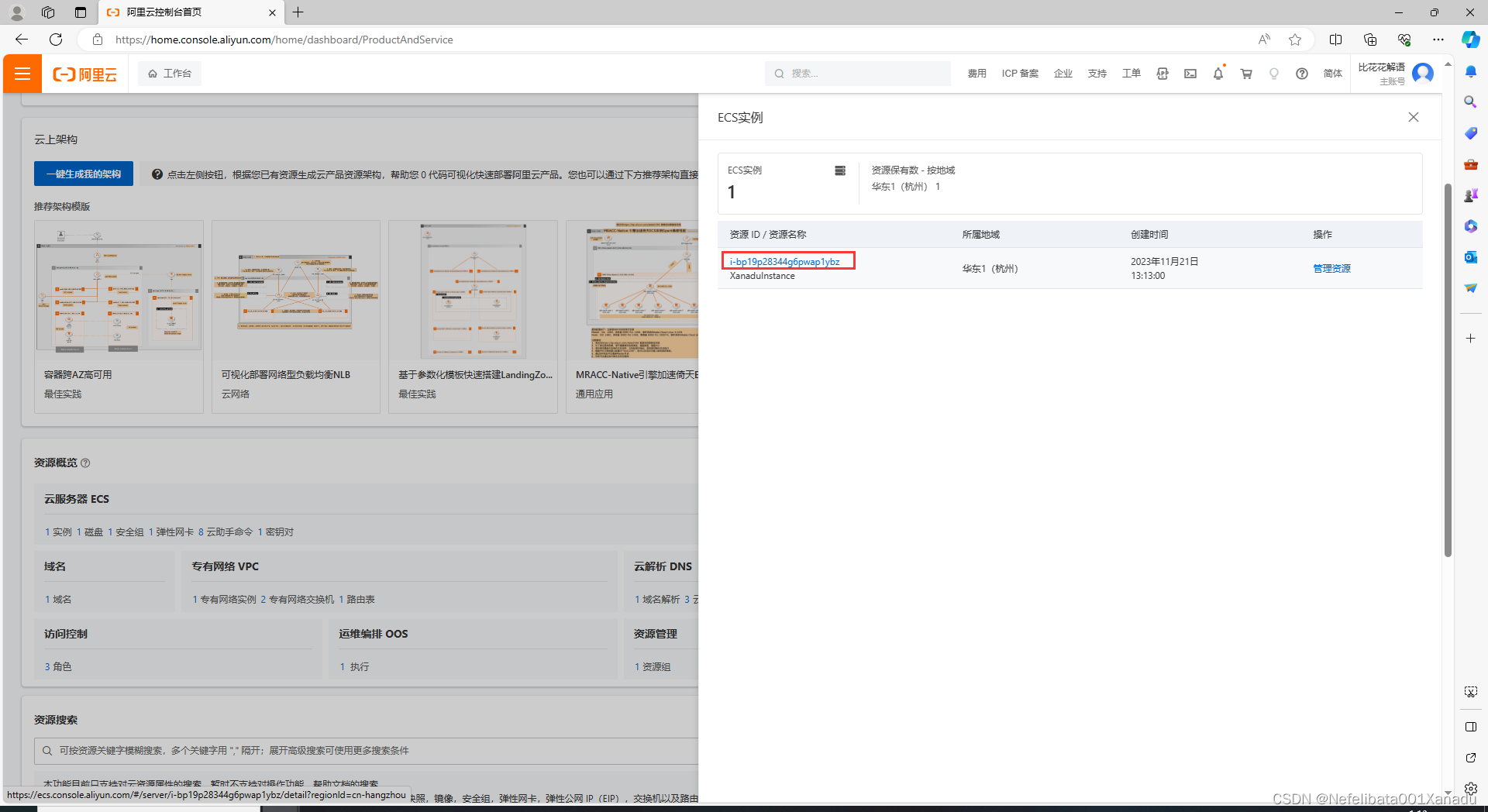Click the 1 磁盘 link
The height and width of the screenshot is (812, 1488).
(x=90, y=532)
